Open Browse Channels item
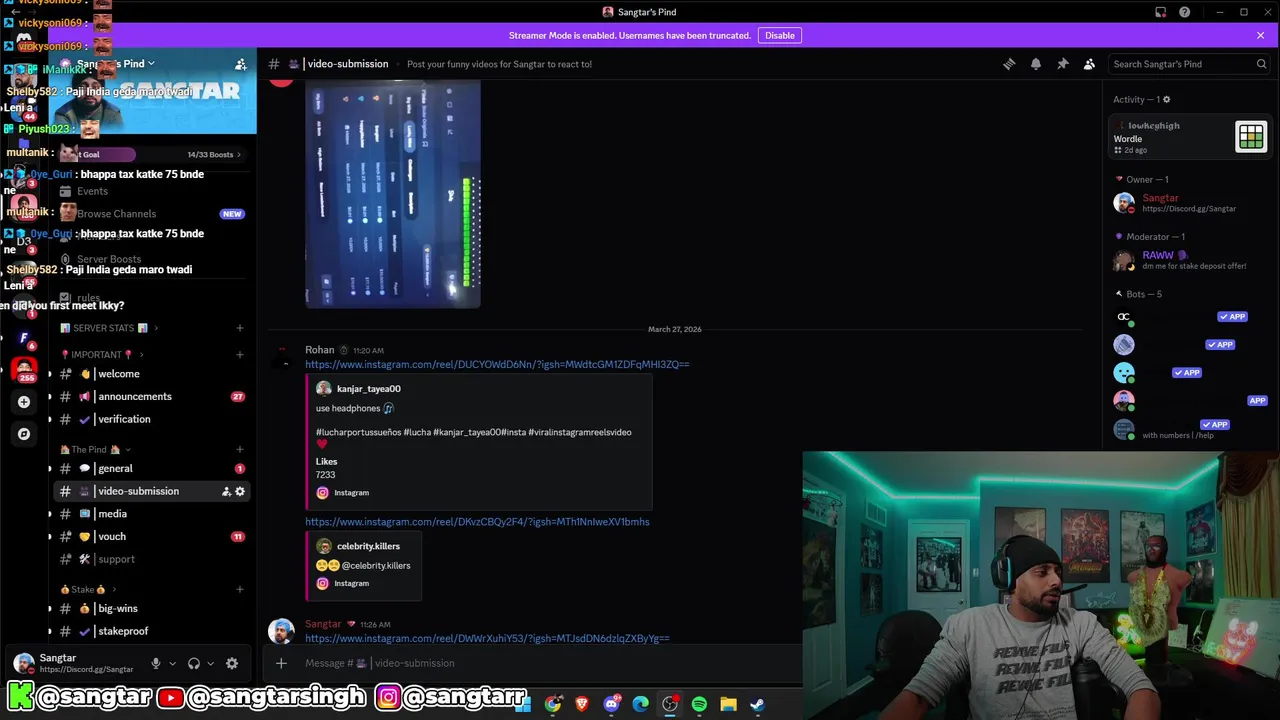Image resolution: width=1280 pixels, height=720 pixels. coord(150,214)
